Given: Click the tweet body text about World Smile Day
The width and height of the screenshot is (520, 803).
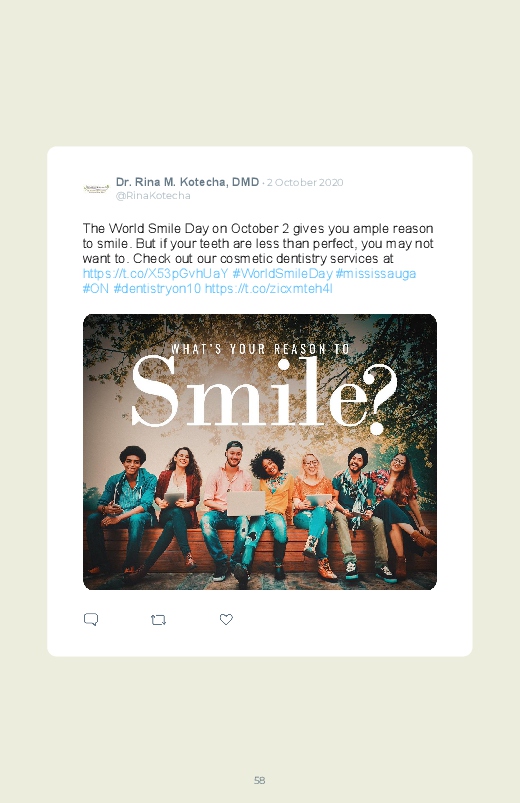Looking at the screenshot, I should point(258,243).
